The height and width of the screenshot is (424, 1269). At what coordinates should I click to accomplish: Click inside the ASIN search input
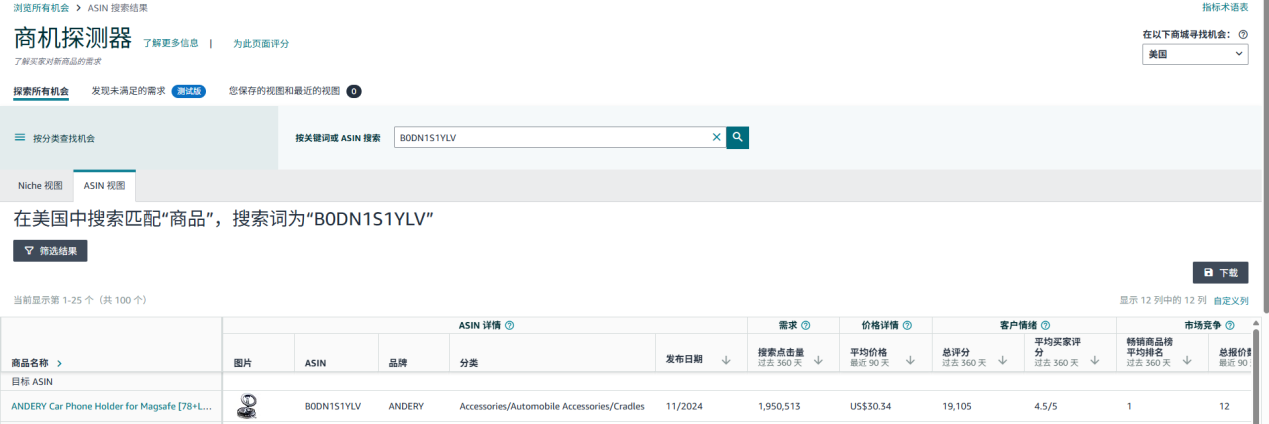552,137
